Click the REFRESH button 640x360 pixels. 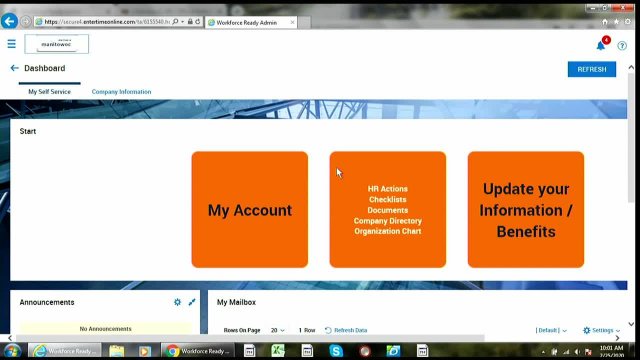click(x=591, y=69)
